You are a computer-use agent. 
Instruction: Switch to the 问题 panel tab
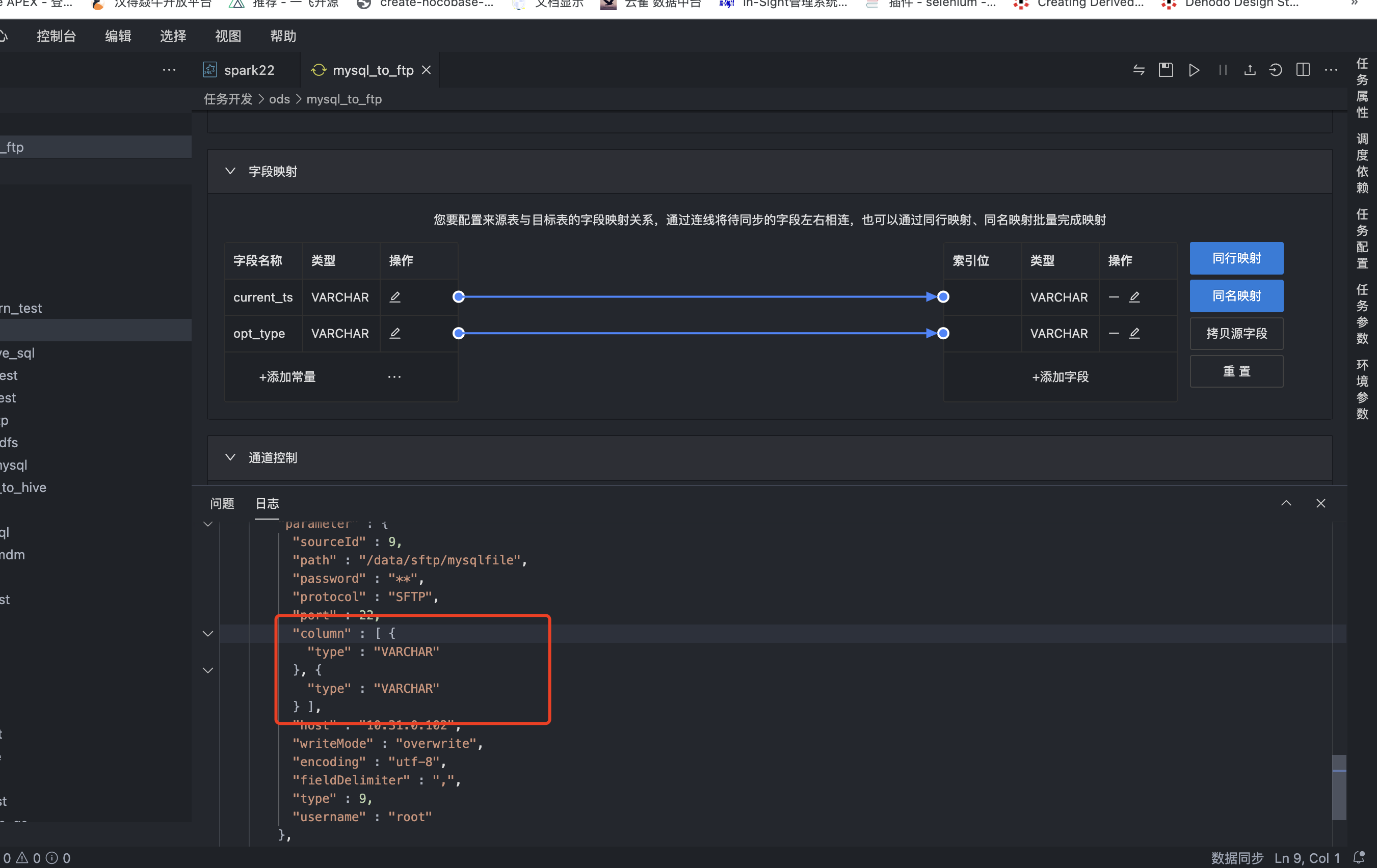(222, 503)
